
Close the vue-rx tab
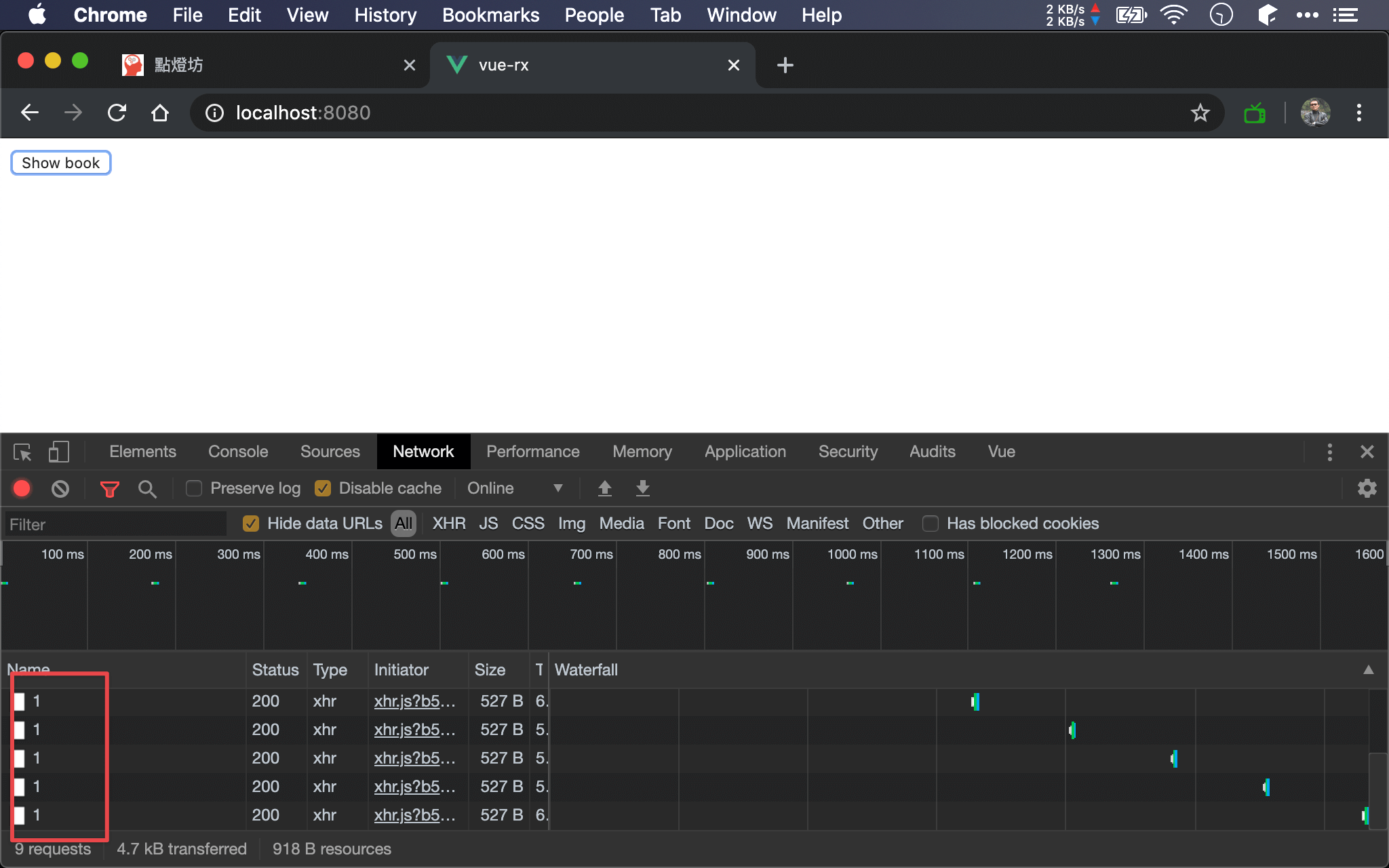[x=734, y=65]
